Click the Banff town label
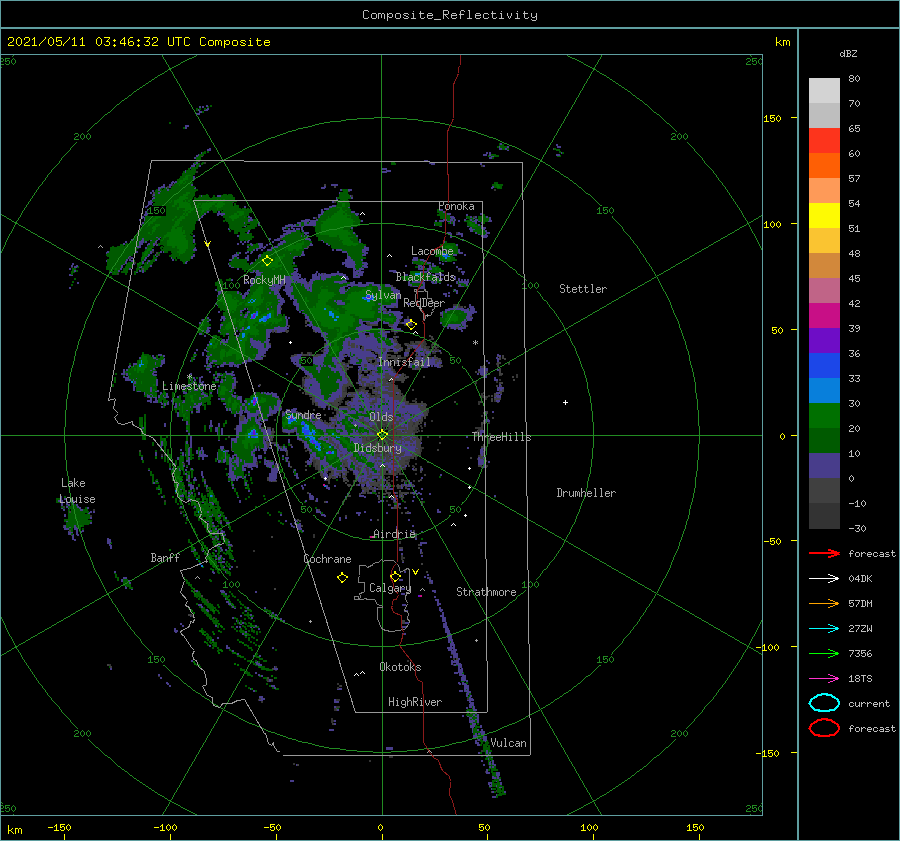Viewport: 900px width, 841px height. 165,557
